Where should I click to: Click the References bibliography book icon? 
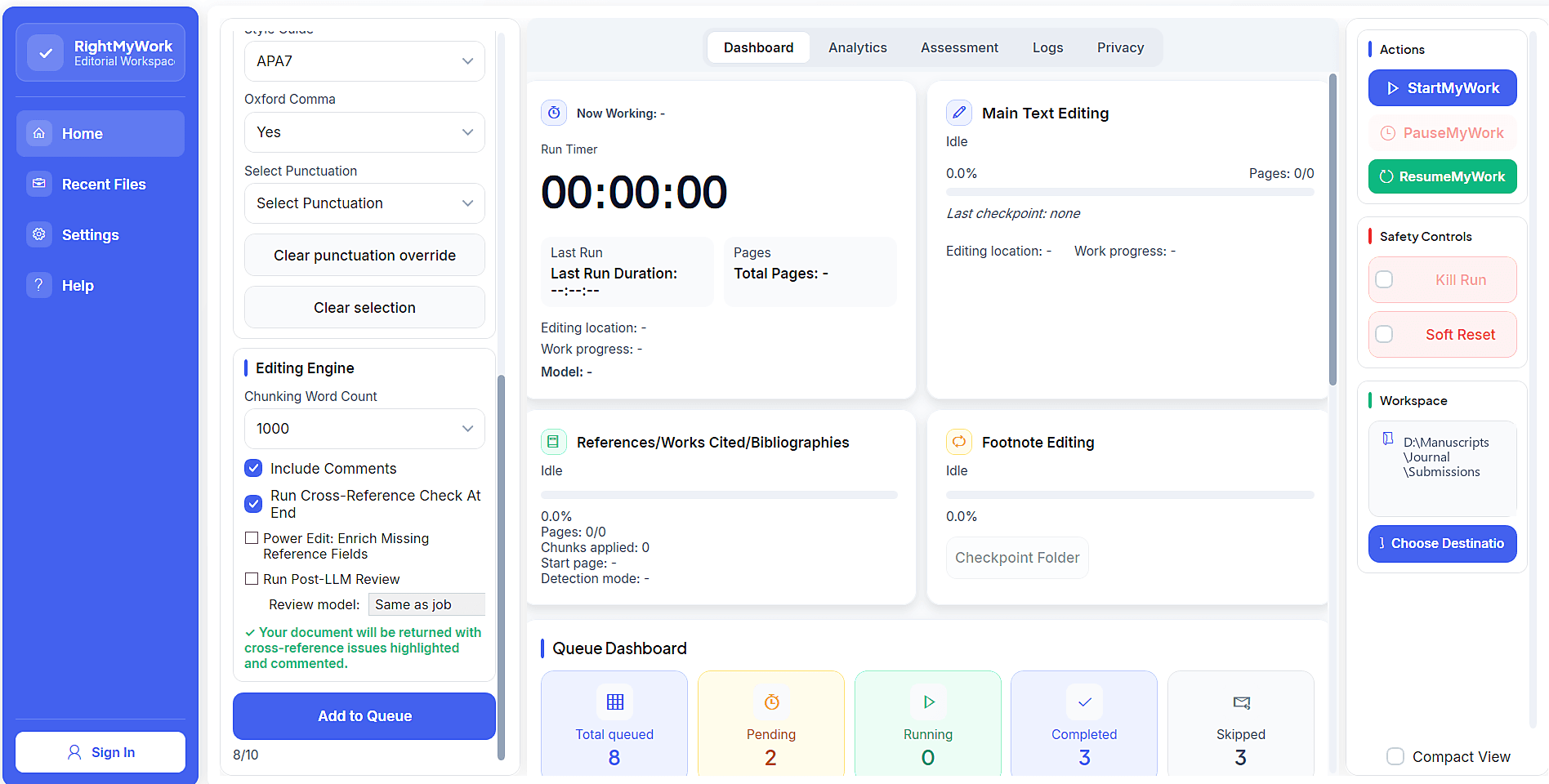coord(554,442)
